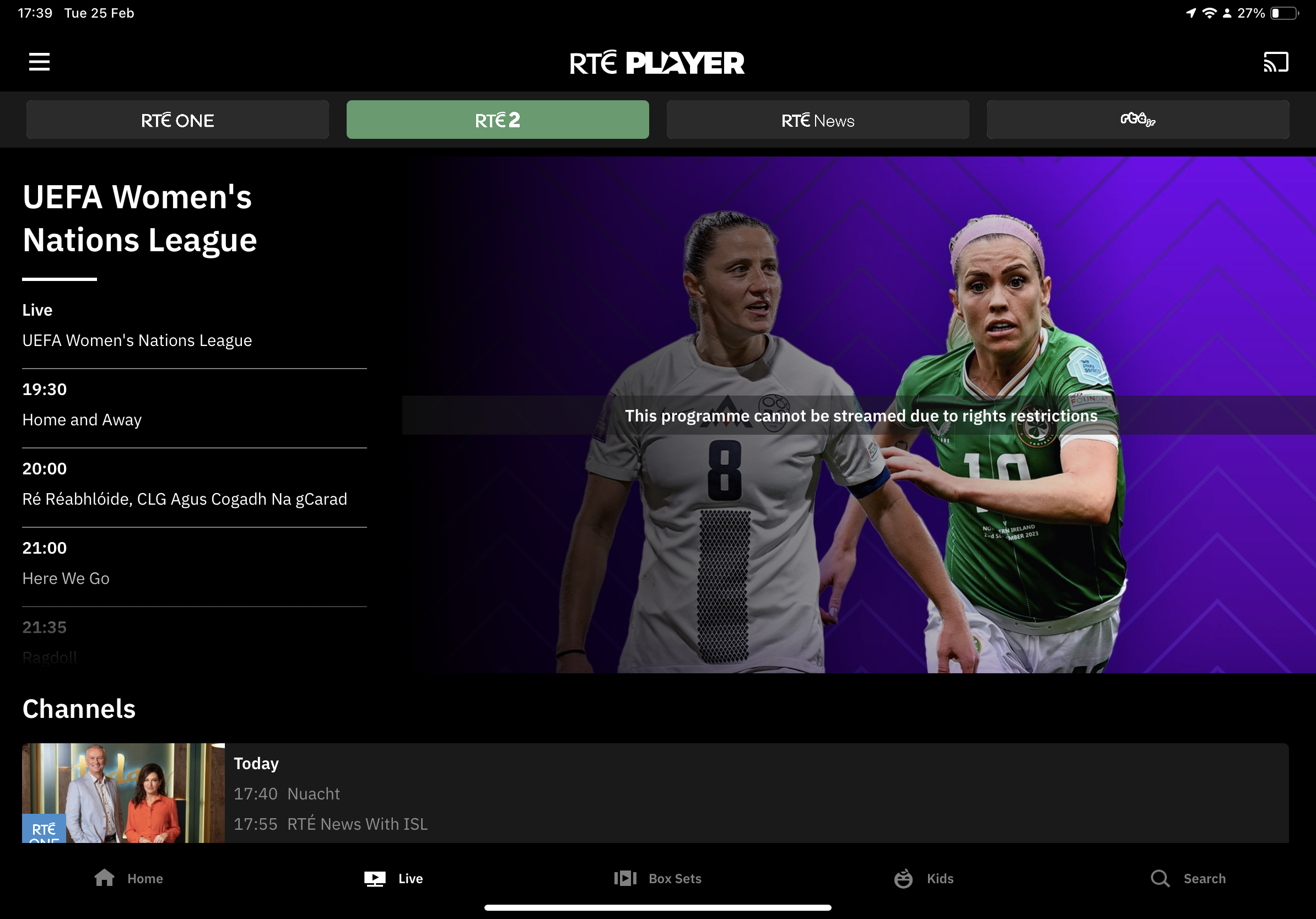Tap the 17:40 Nuacht schedule entry

tap(287, 793)
